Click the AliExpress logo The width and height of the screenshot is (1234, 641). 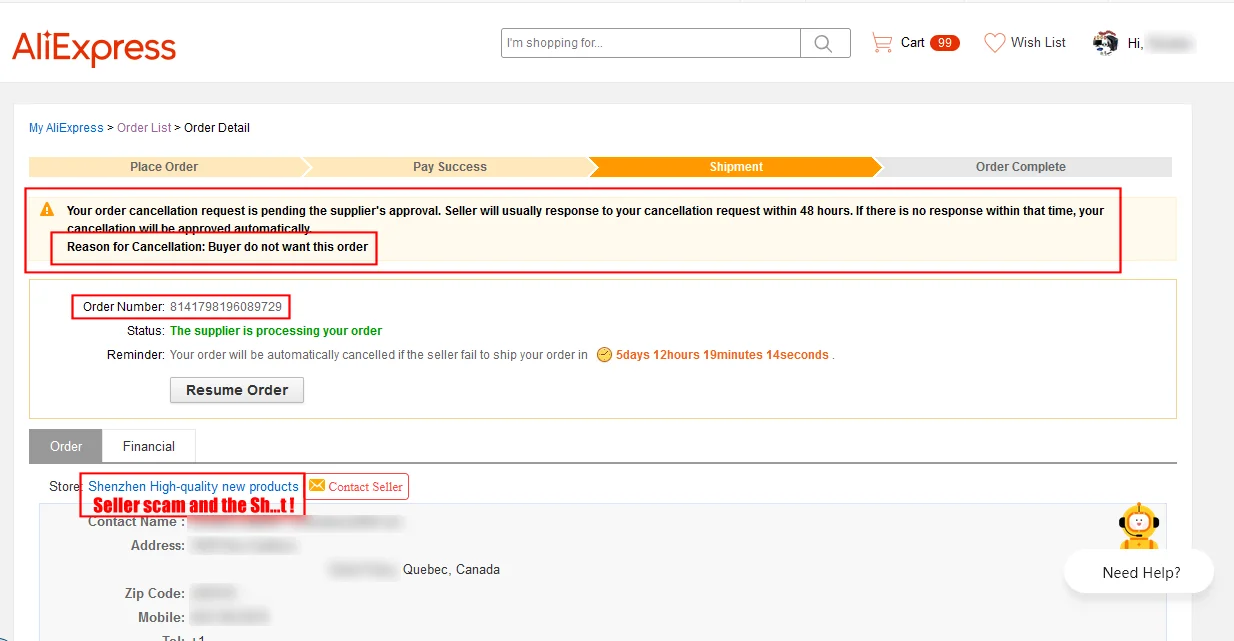click(94, 47)
